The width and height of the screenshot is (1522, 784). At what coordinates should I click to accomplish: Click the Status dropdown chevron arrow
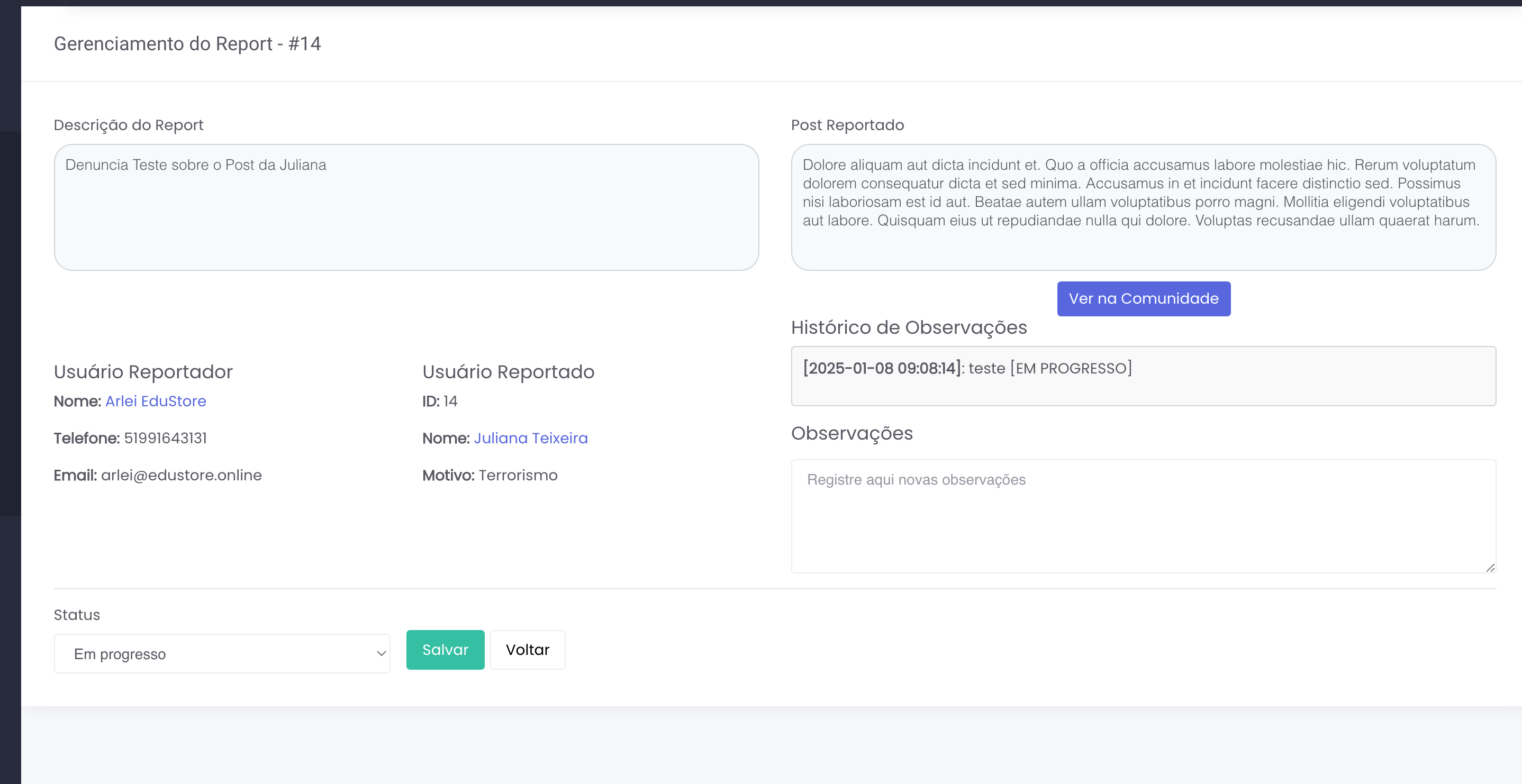pos(381,653)
